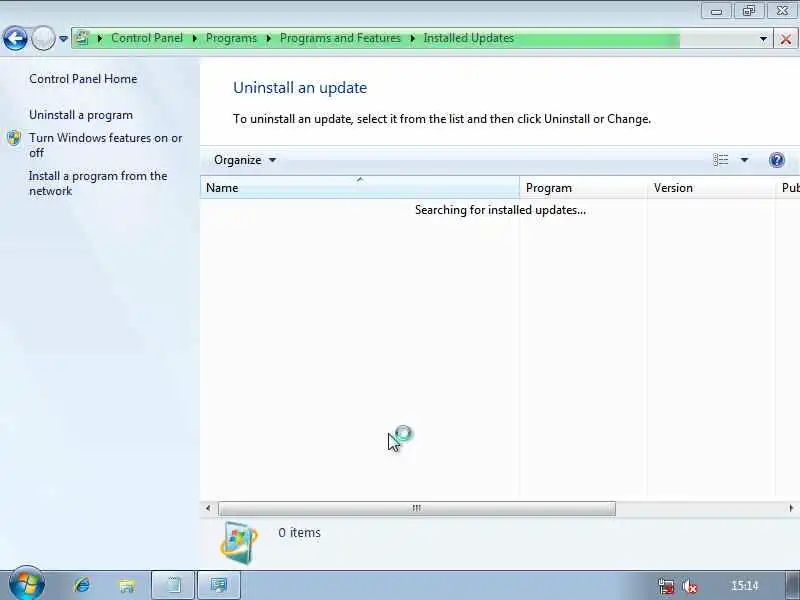
Task: Open the network status tray icon
Action: click(666, 586)
